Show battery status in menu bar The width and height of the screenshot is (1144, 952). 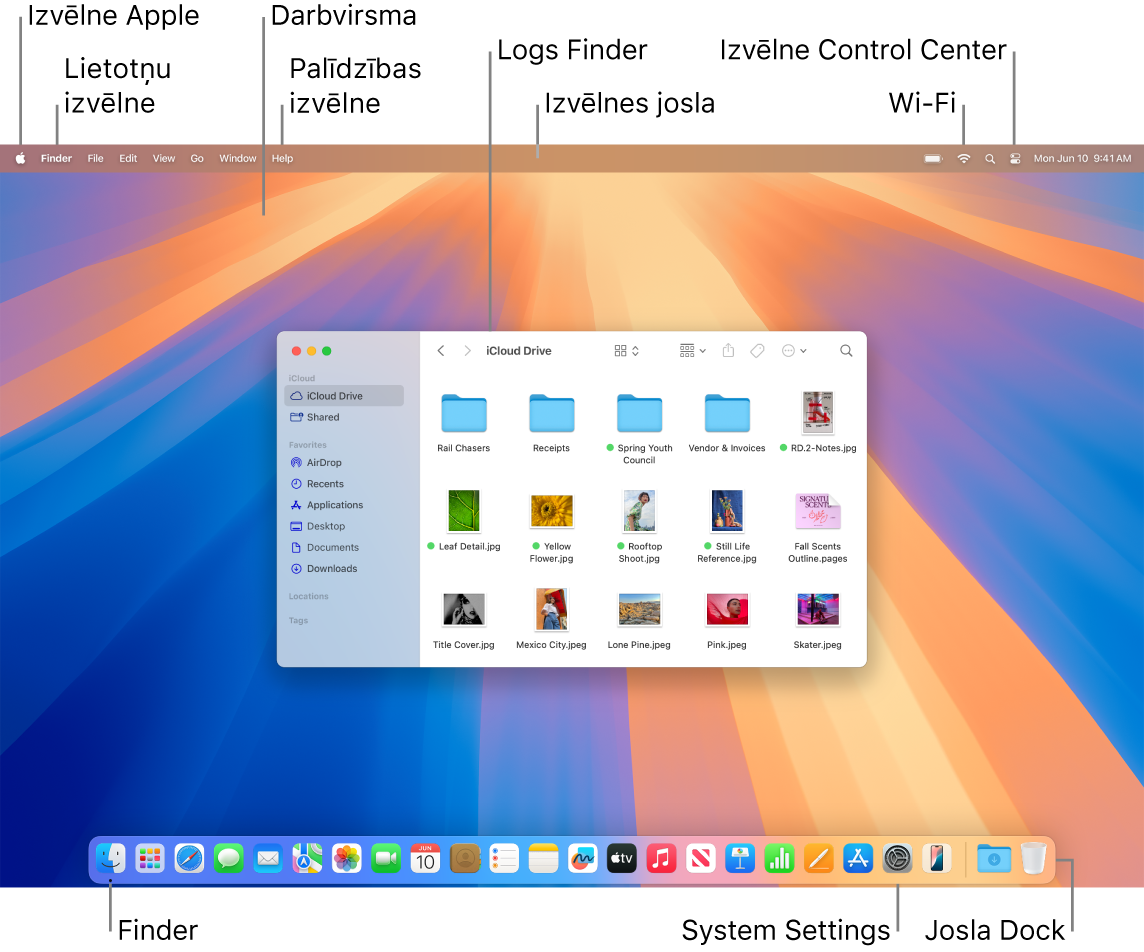tap(933, 158)
